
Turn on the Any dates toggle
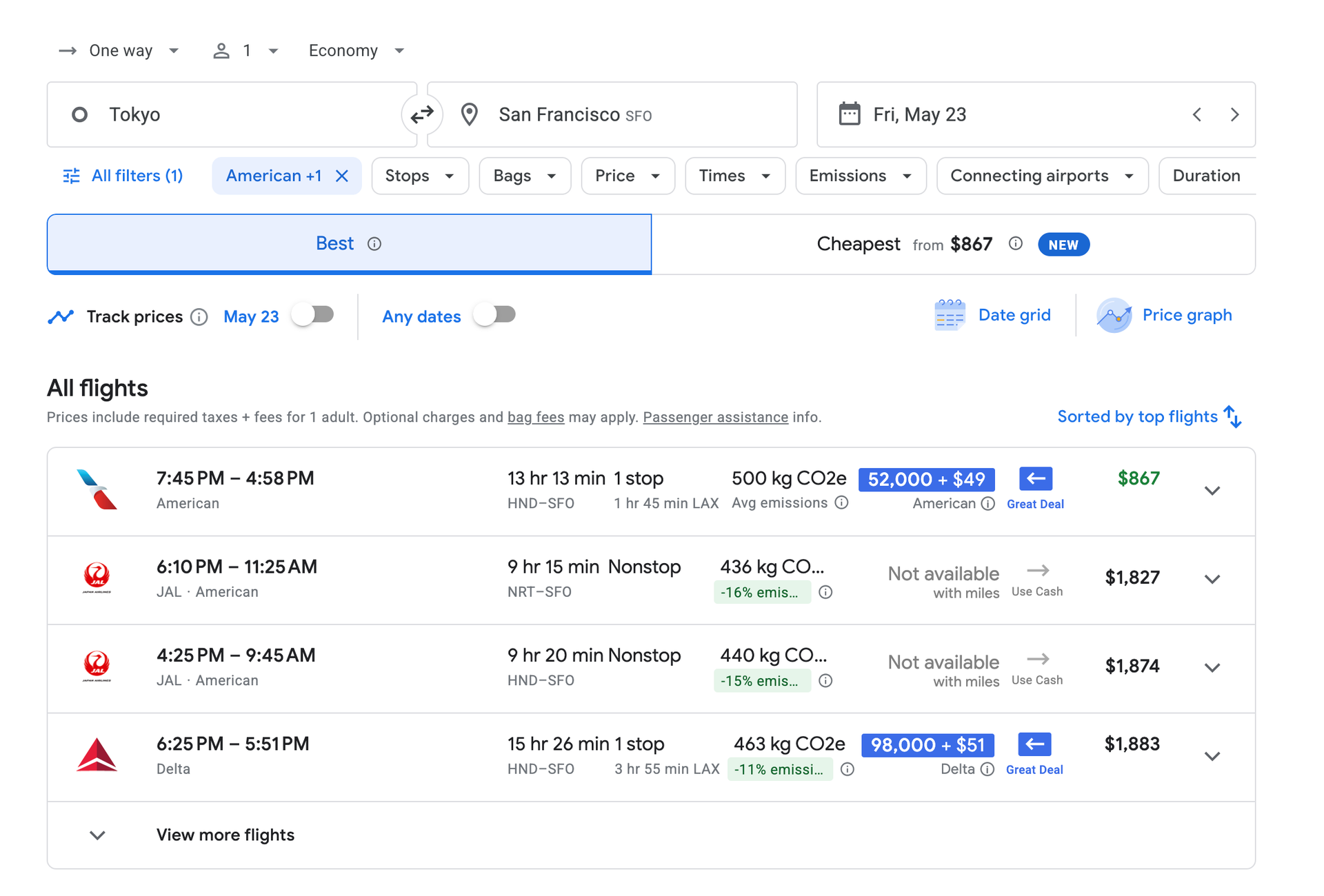pos(494,314)
